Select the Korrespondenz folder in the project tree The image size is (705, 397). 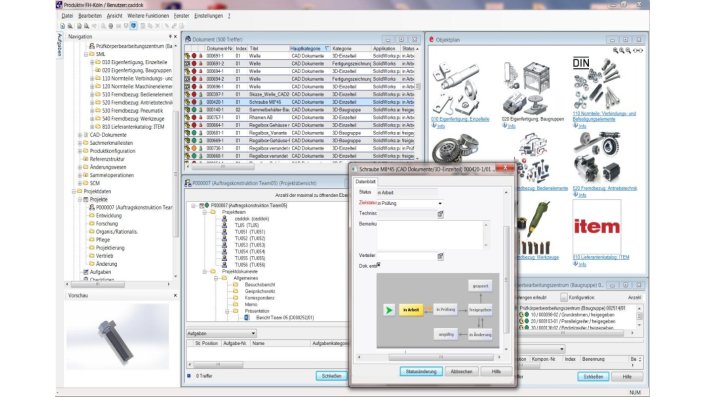pyautogui.click(x=259, y=298)
